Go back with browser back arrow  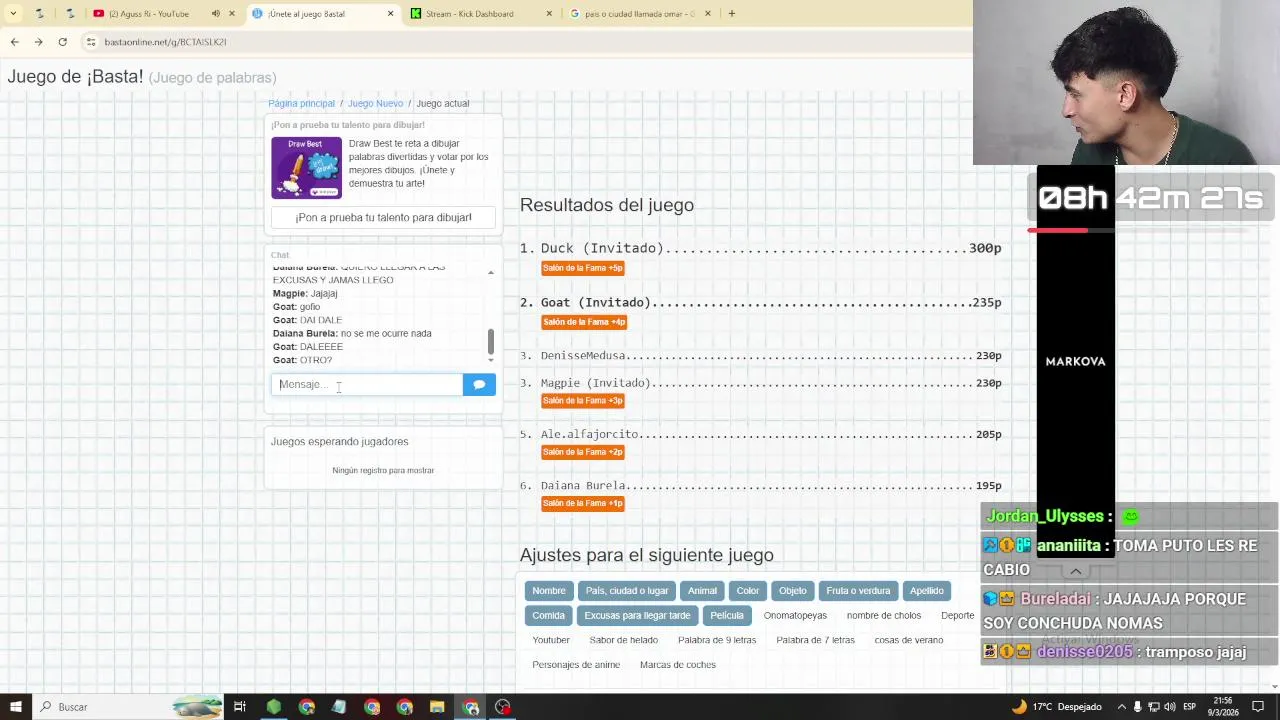[x=14, y=42]
